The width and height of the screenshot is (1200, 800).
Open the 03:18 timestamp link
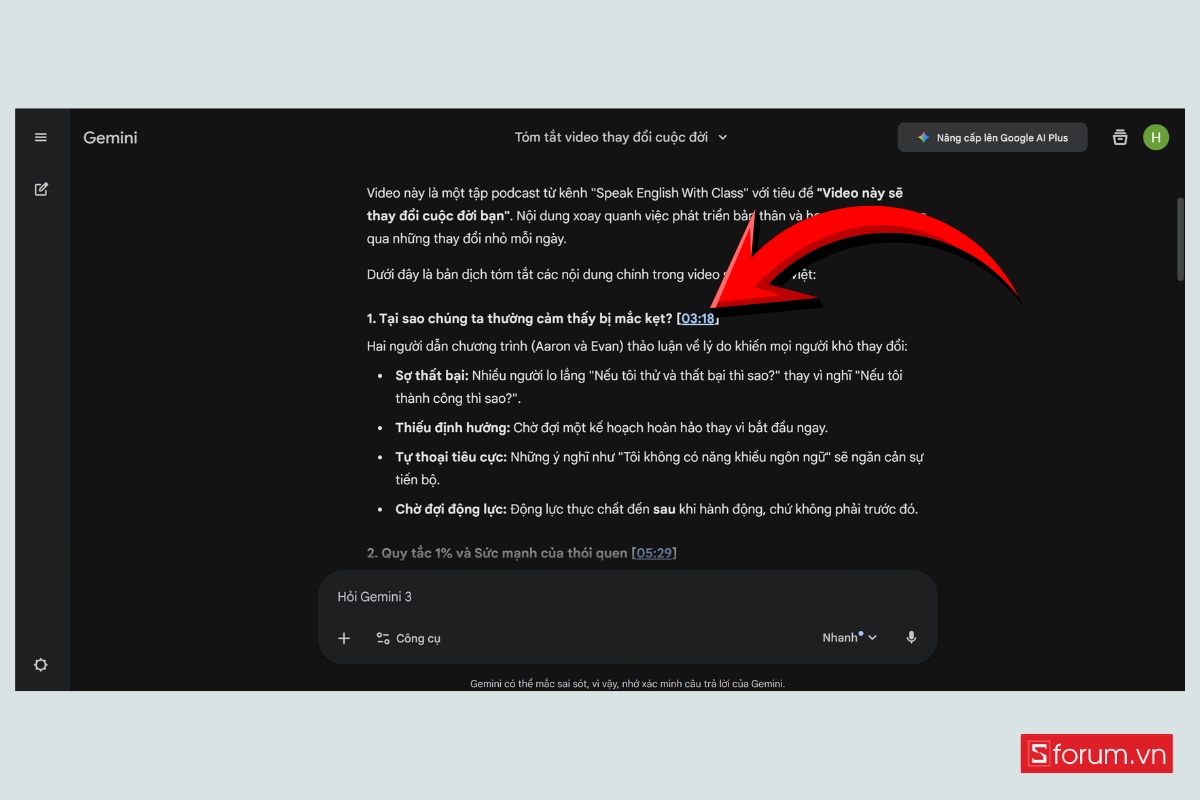point(698,319)
